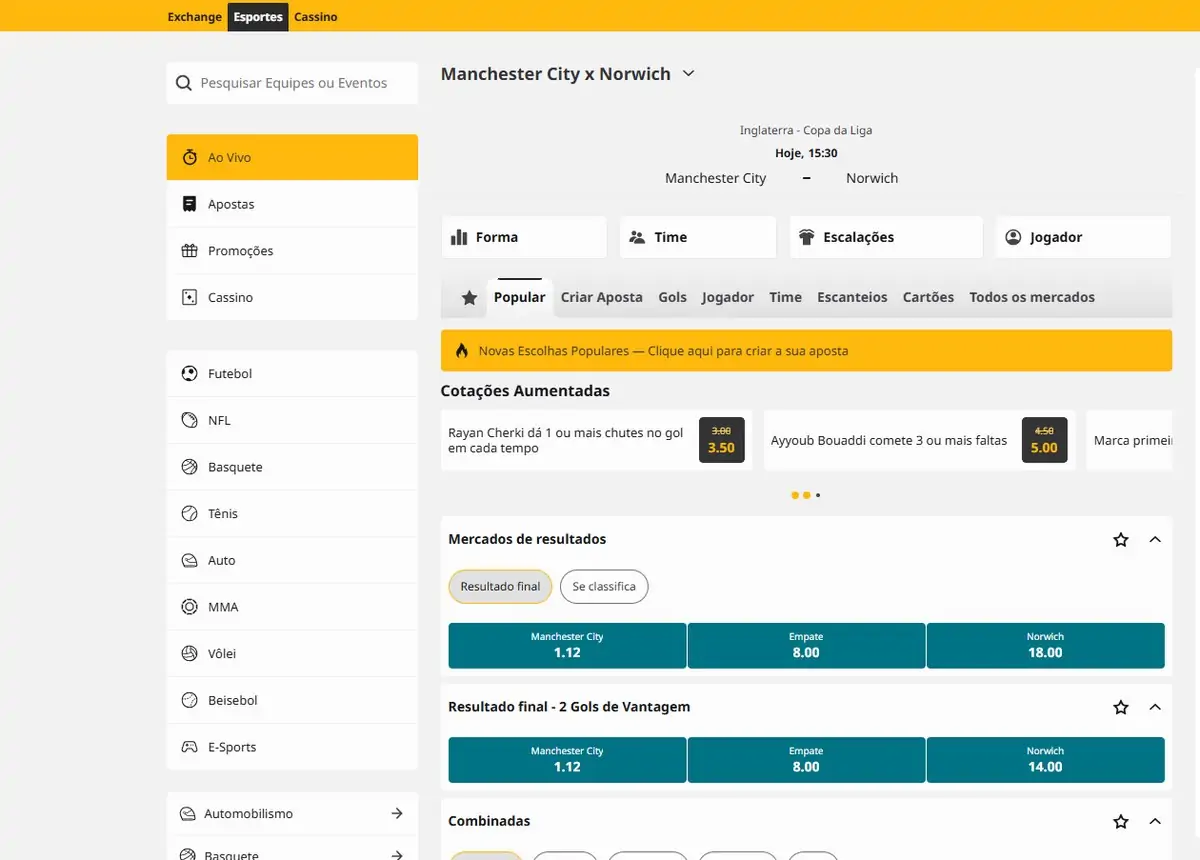The width and height of the screenshot is (1200, 860).
Task: Click the Escalações shirt icon
Action: [806, 237]
